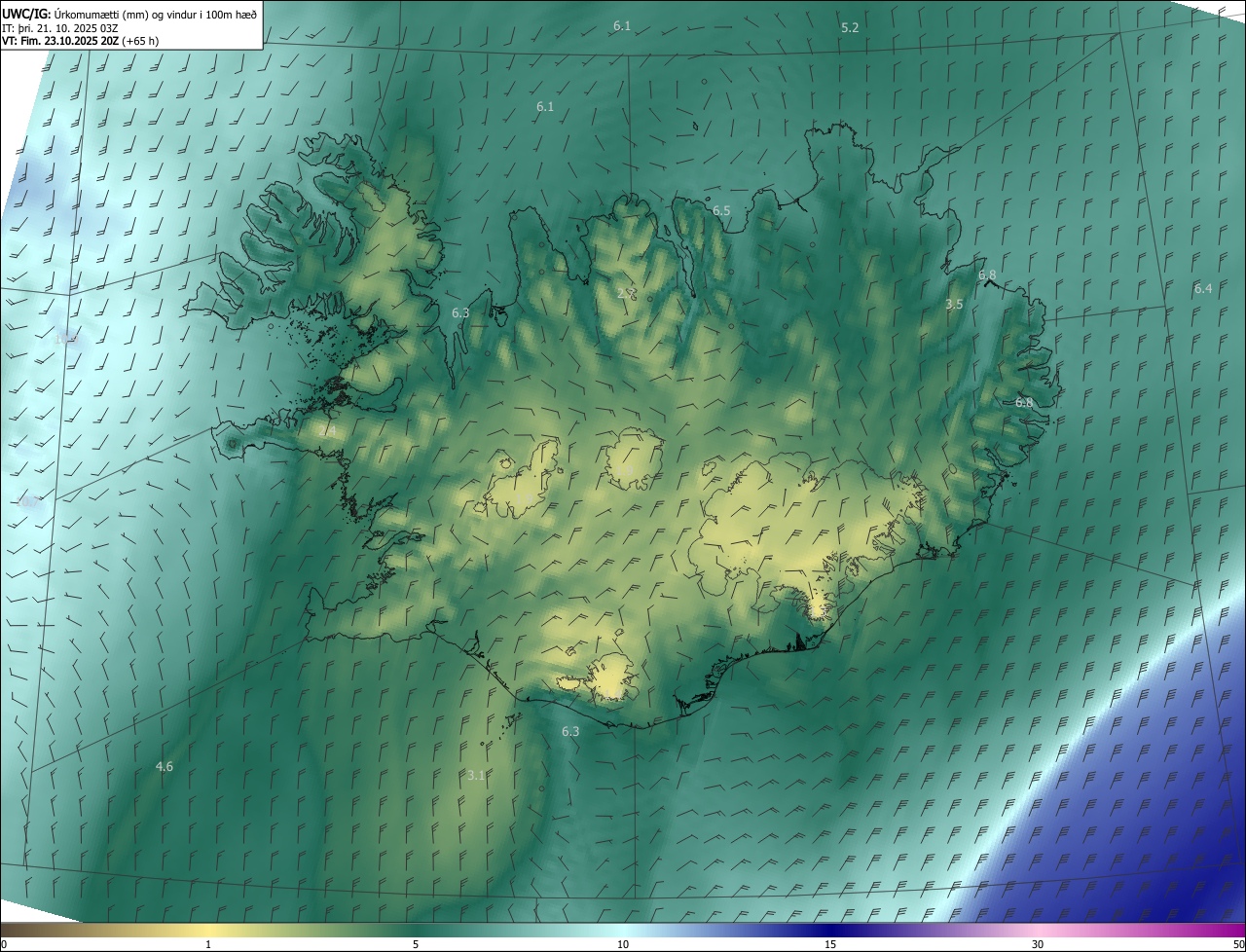Click the '50' tick label on the color scale

tap(1238, 944)
